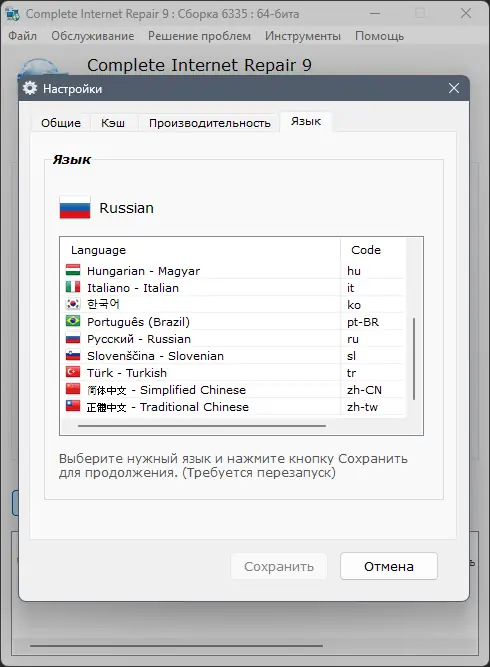Switch to the Общие tab
The height and width of the screenshot is (667, 490).
point(61,123)
